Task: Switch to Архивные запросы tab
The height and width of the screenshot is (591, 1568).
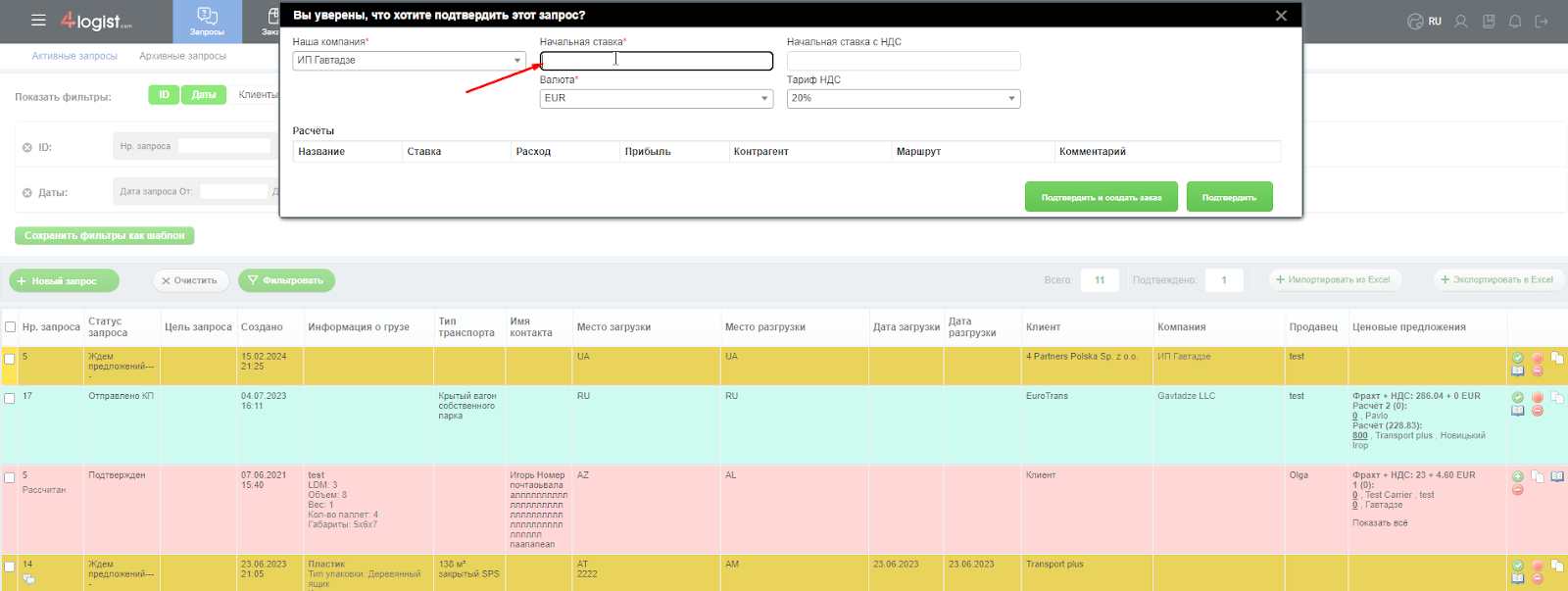Action: pyautogui.click(x=182, y=56)
